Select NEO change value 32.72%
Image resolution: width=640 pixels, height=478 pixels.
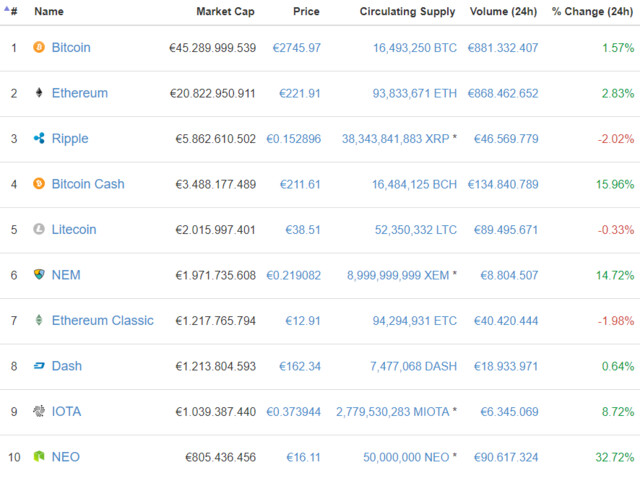615,457
